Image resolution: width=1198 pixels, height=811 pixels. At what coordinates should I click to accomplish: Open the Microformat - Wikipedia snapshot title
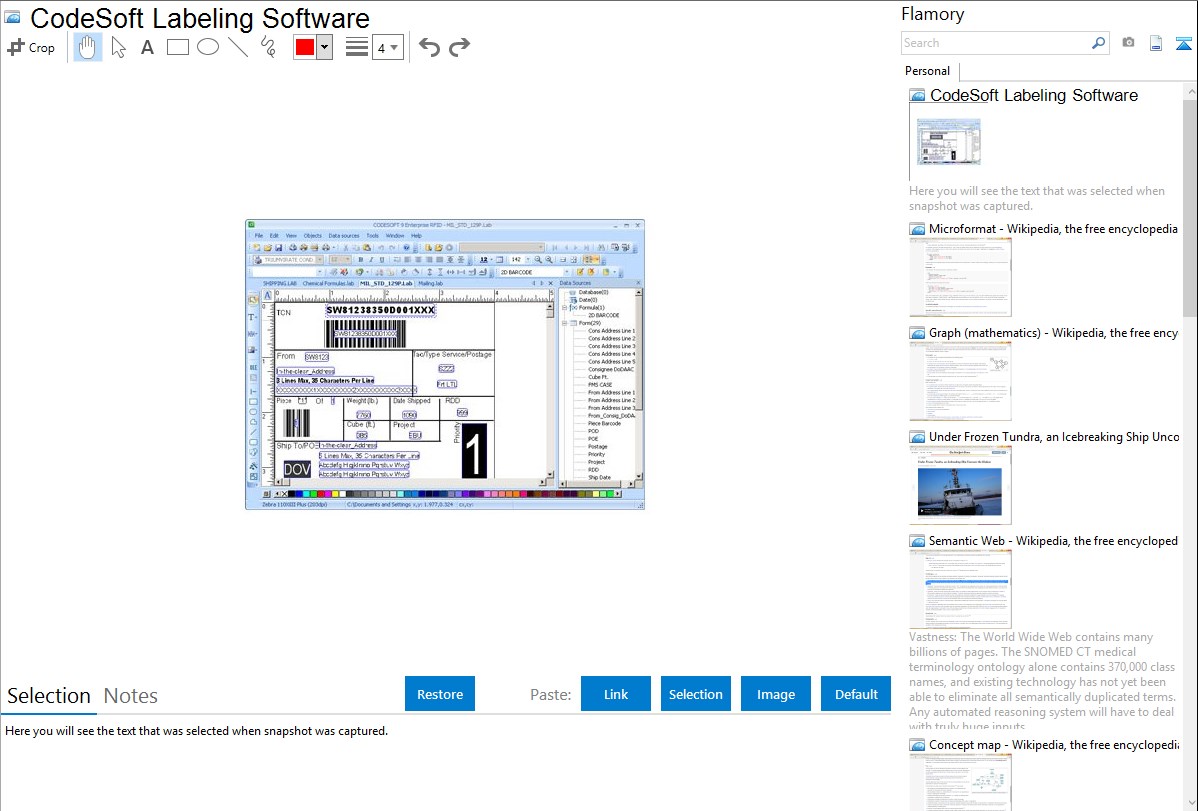coord(1053,229)
